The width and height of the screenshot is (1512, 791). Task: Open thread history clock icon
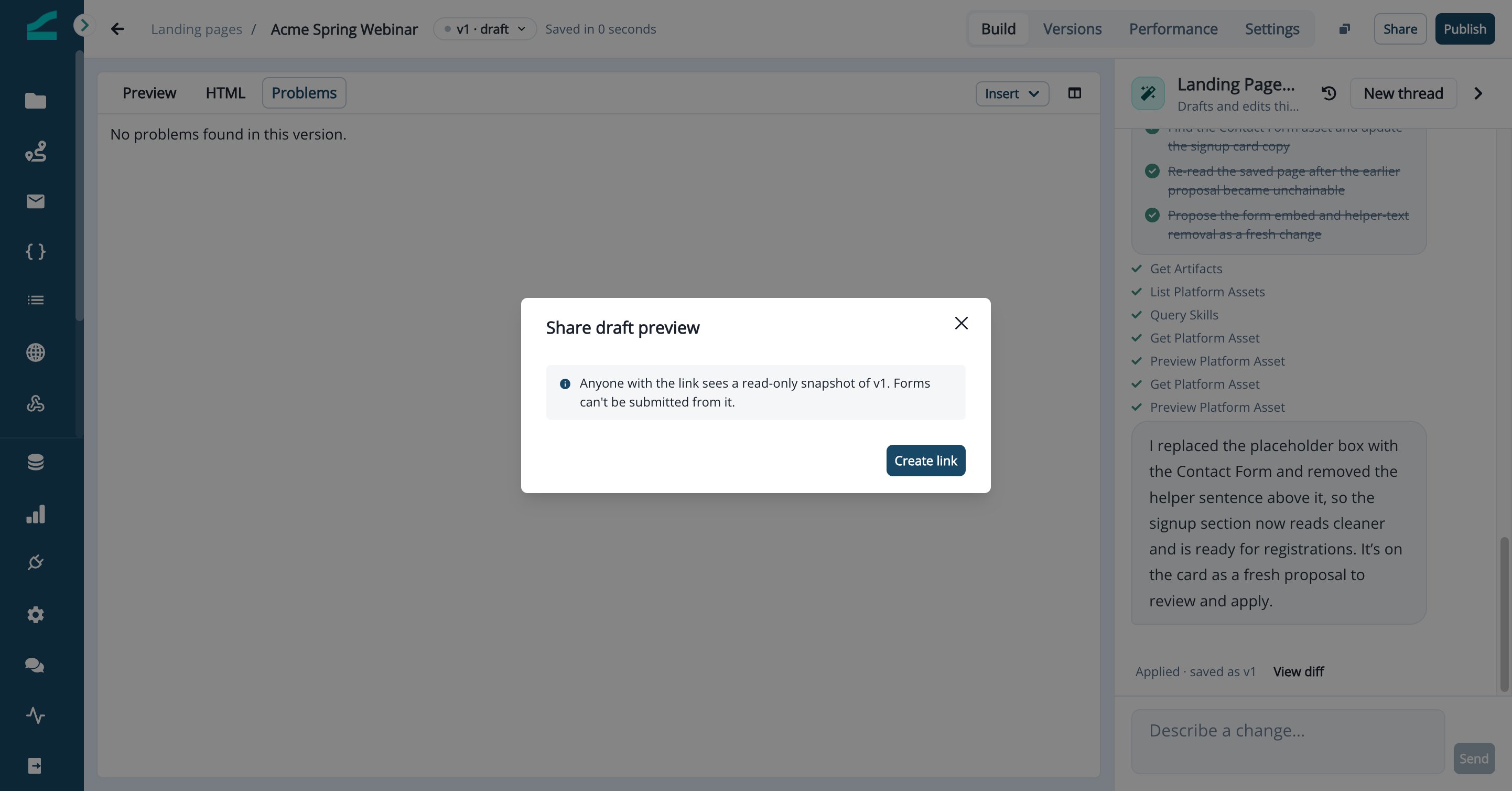(1329, 93)
